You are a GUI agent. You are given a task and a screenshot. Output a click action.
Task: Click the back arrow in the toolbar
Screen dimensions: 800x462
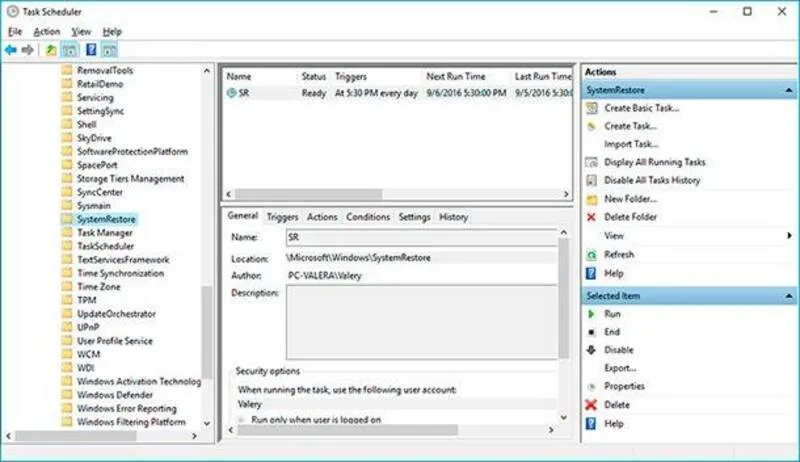(10, 49)
